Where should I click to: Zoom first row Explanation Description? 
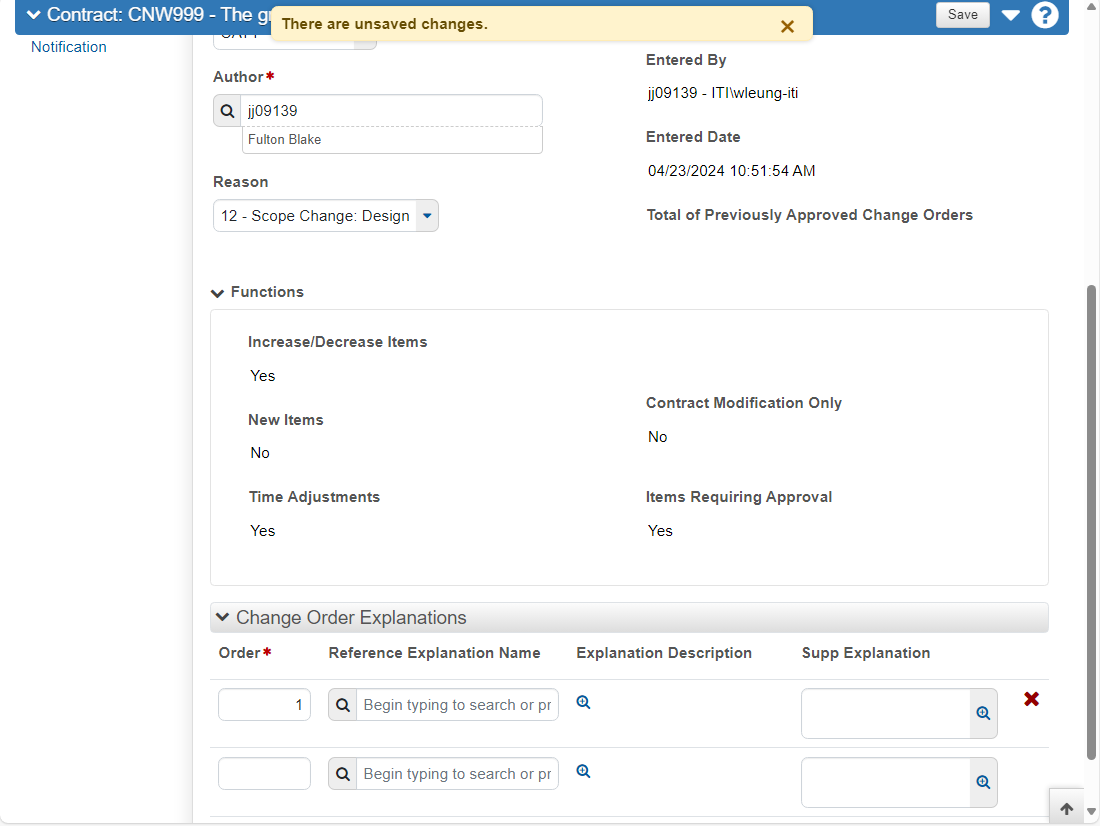tap(583, 702)
